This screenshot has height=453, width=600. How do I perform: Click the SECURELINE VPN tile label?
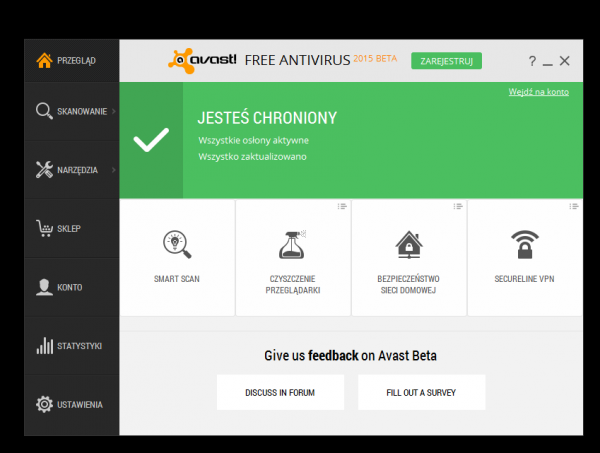pyautogui.click(x=524, y=279)
